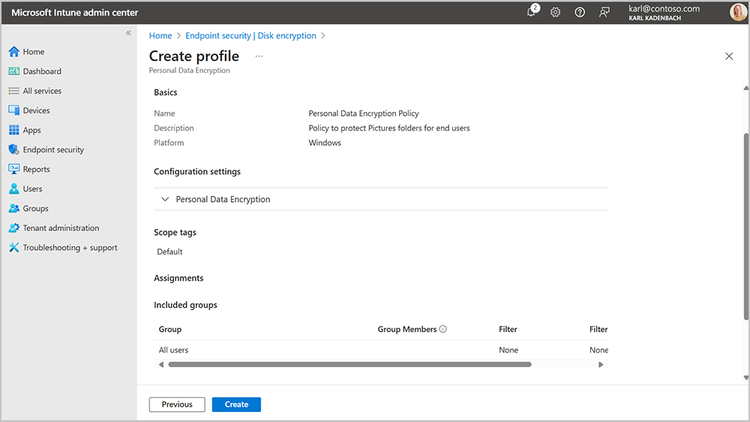Open the more options ellipsis menu
The height and width of the screenshot is (422, 750).
[259, 57]
